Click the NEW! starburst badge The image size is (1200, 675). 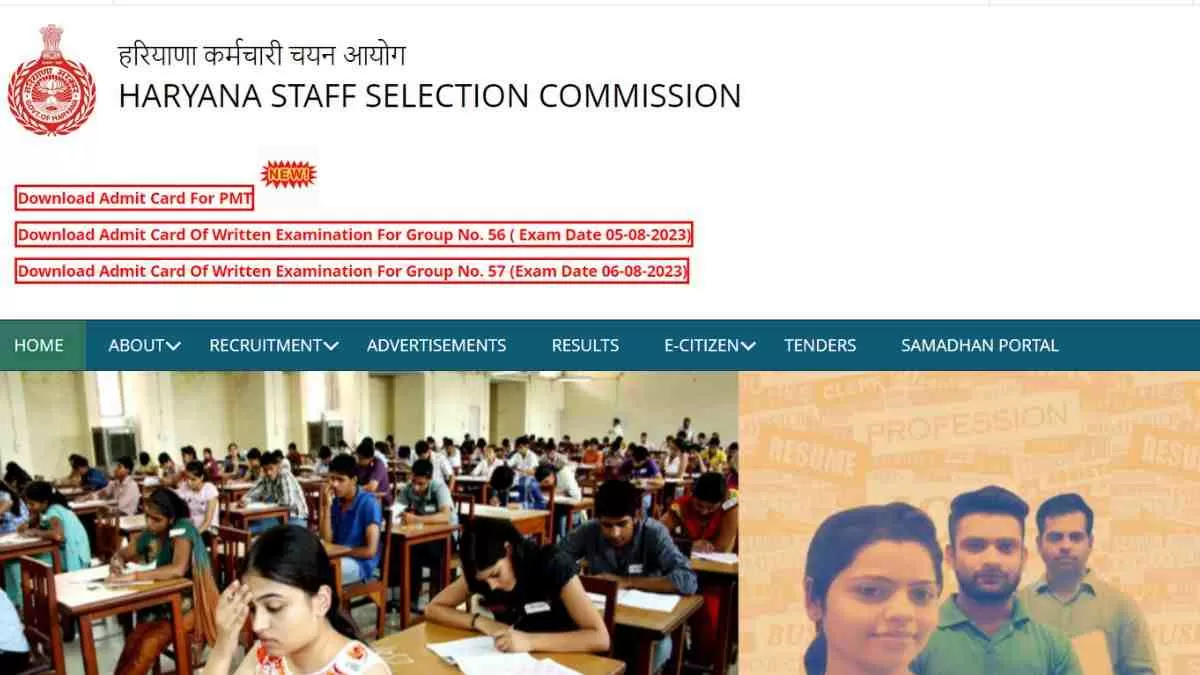pos(288,175)
